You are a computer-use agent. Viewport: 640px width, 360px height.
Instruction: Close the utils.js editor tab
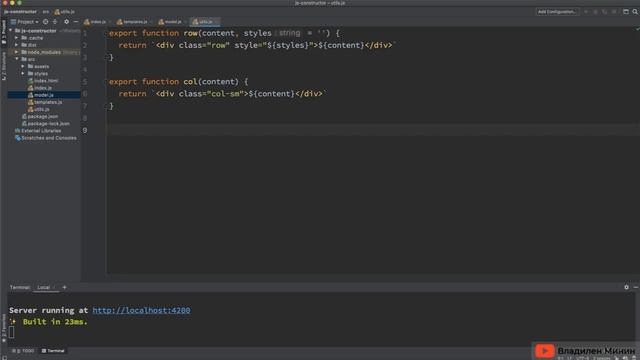217,22
